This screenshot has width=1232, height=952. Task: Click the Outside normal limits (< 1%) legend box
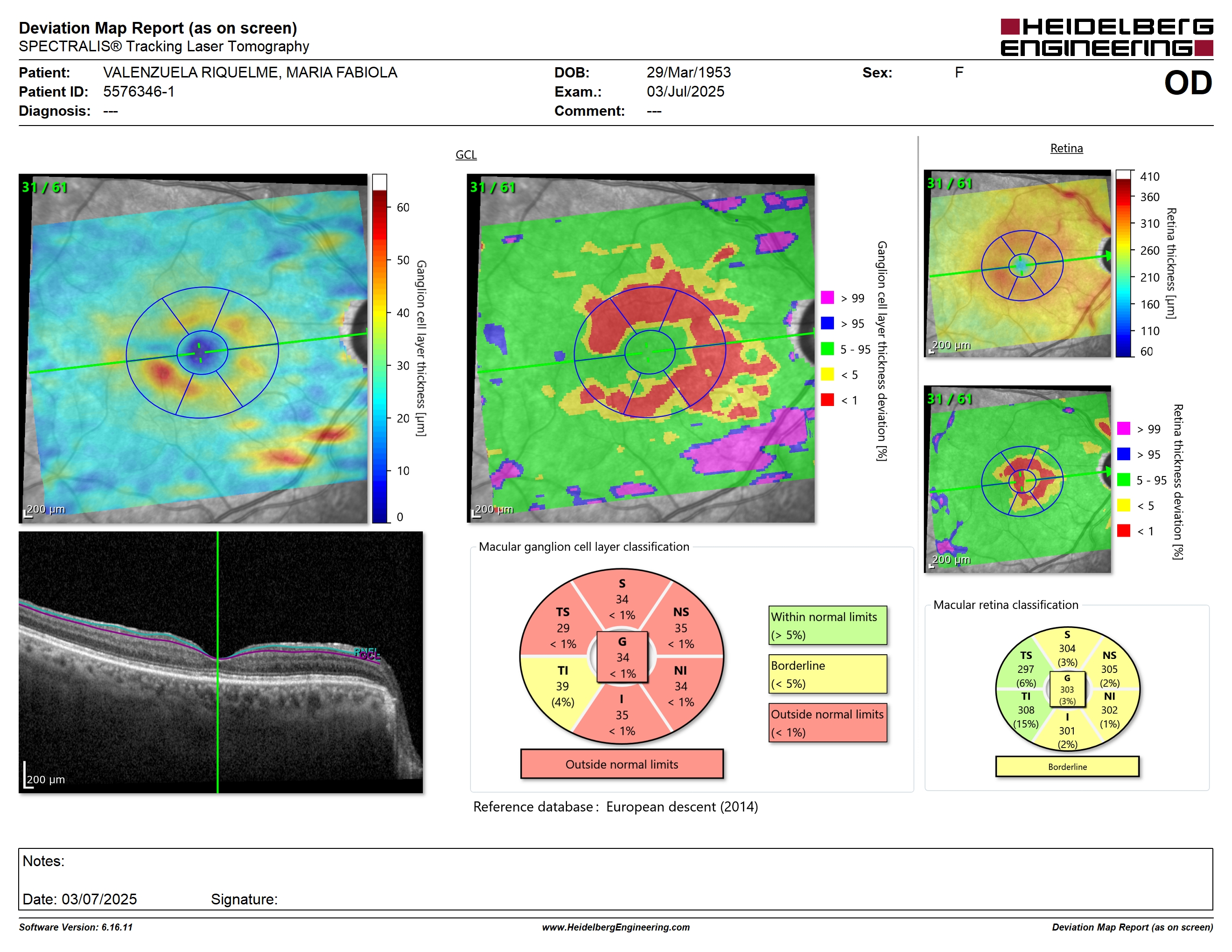point(827,722)
